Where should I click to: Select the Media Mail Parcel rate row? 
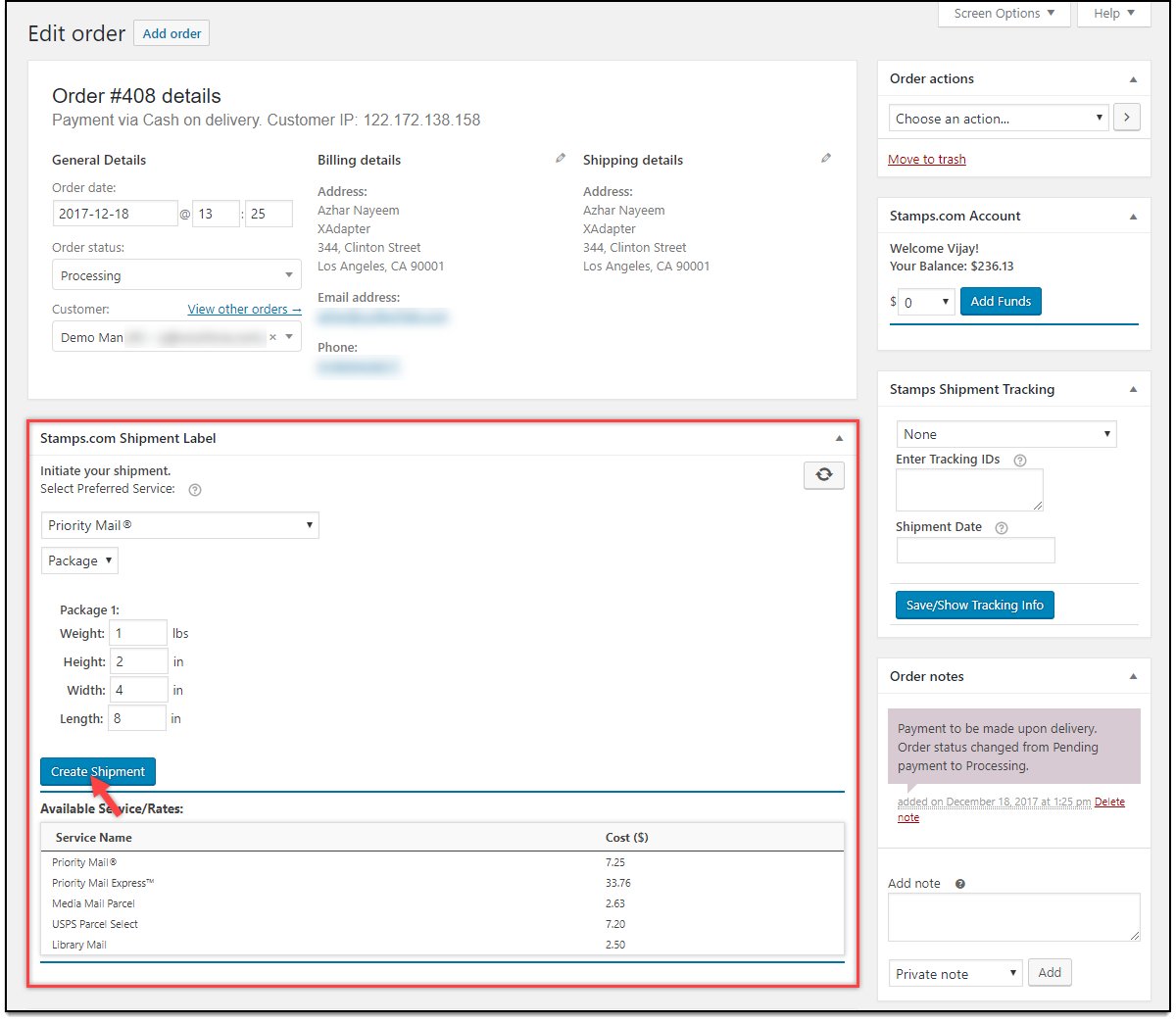(x=442, y=904)
